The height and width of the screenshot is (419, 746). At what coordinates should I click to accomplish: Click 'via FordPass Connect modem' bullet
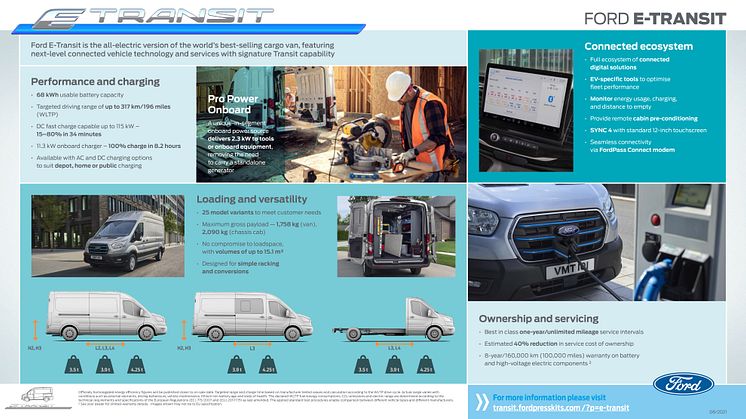(x=632, y=150)
